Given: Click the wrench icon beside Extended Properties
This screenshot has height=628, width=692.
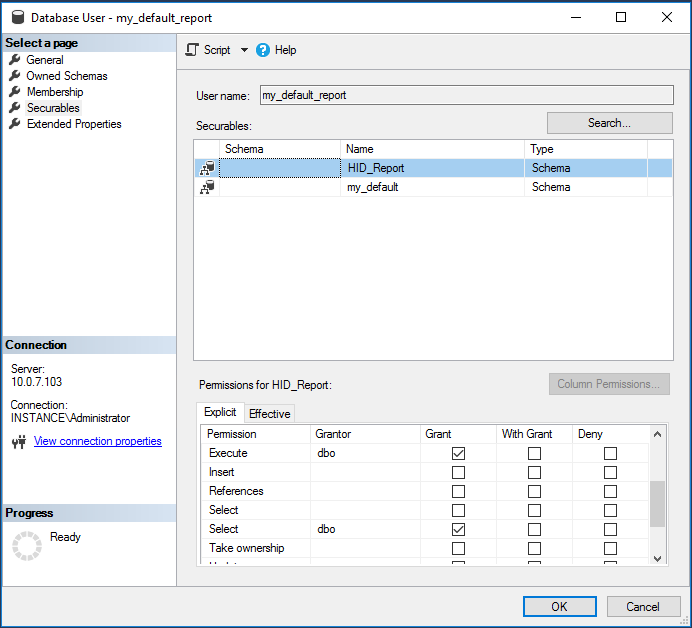Looking at the screenshot, I should coord(15,124).
